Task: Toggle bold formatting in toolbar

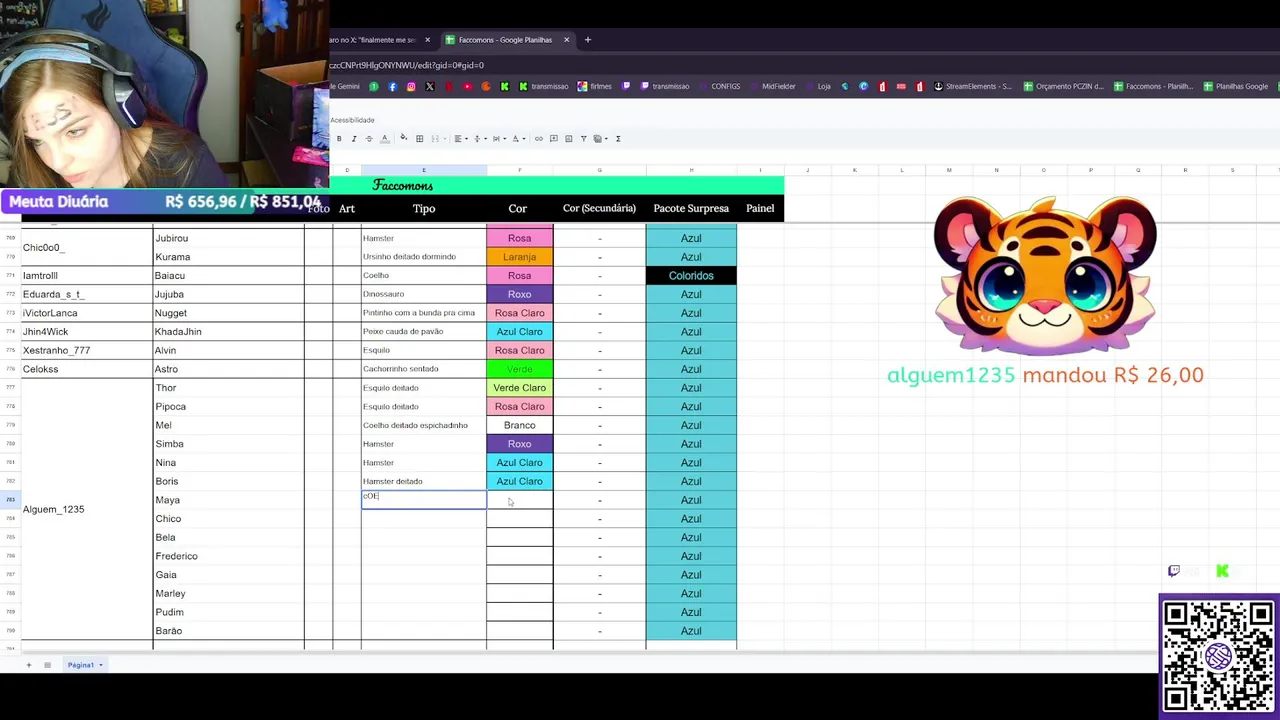Action: click(339, 138)
